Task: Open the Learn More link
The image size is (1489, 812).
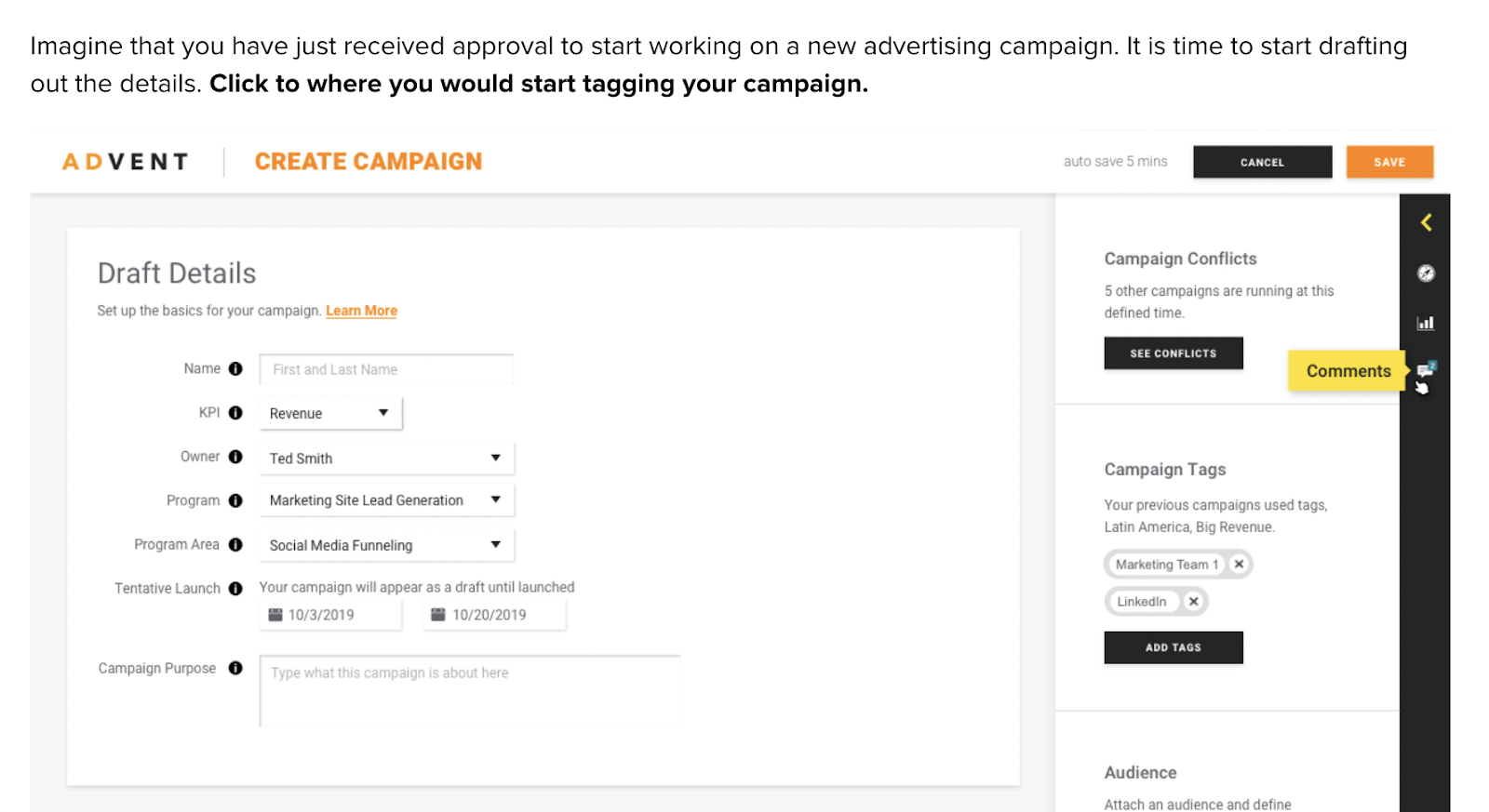Action: click(x=361, y=311)
